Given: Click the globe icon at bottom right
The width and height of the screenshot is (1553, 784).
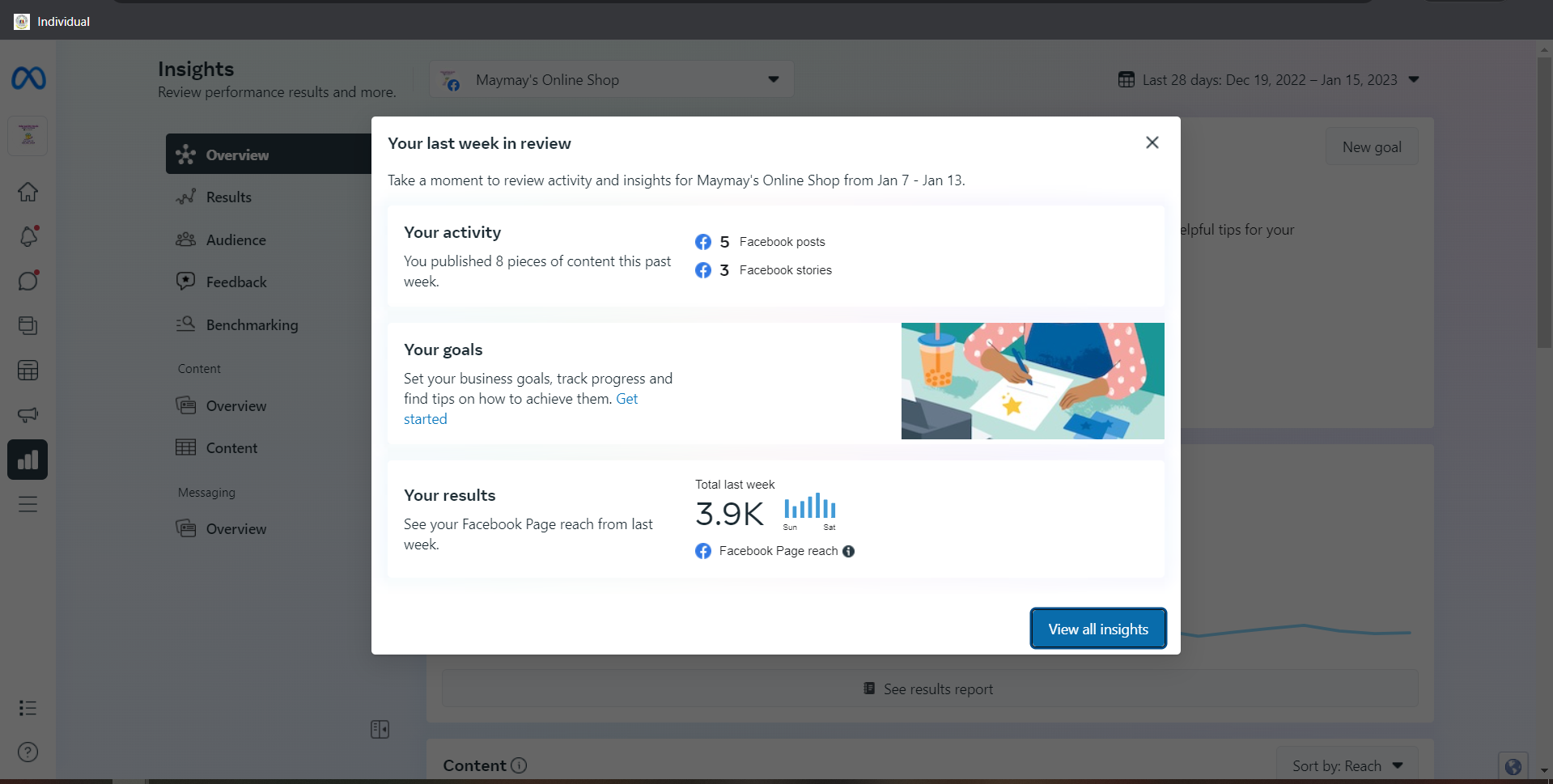Looking at the screenshot, I should [x=1513, y=766].
